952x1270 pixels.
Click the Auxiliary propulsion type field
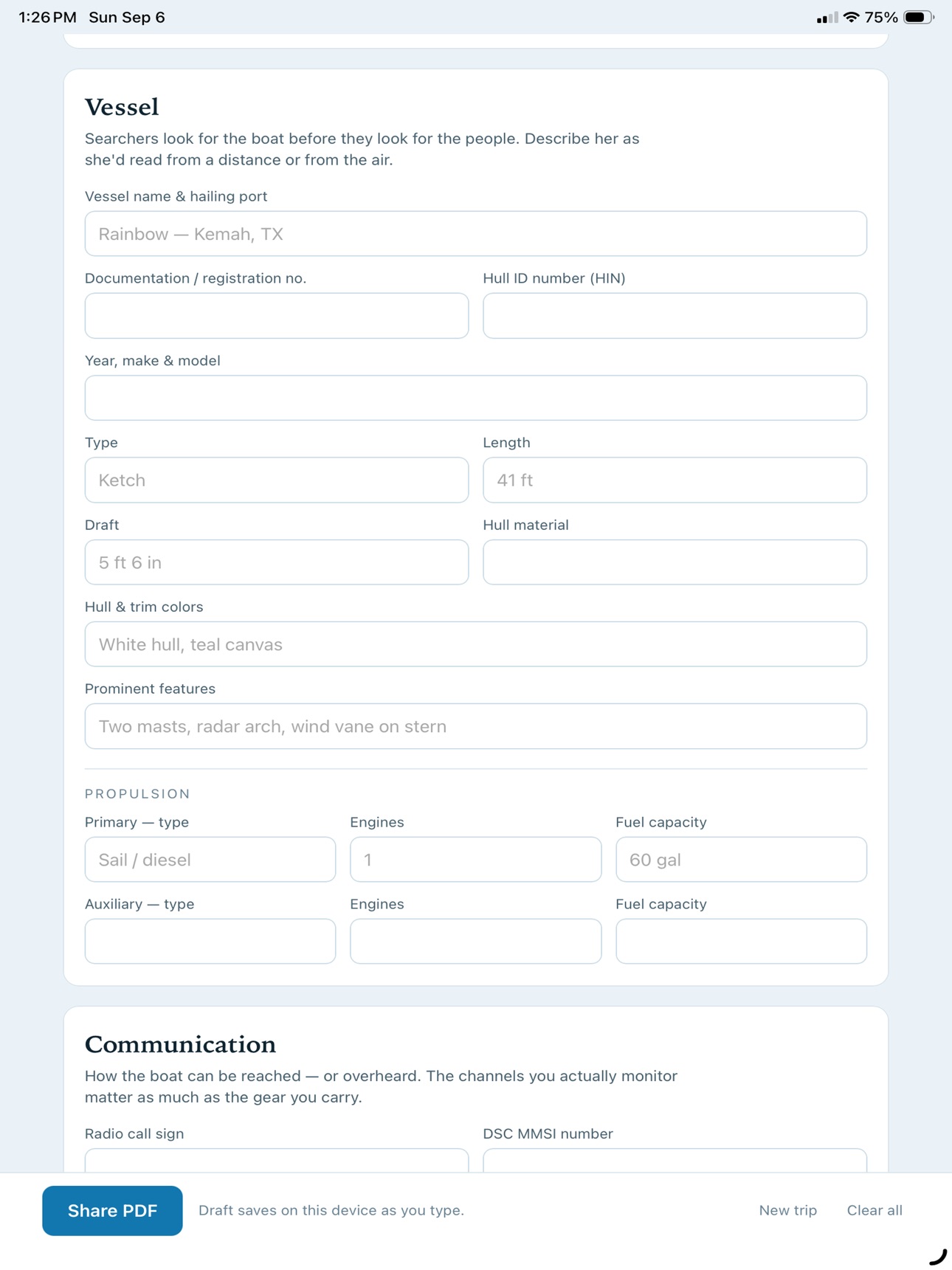(210, 941)
